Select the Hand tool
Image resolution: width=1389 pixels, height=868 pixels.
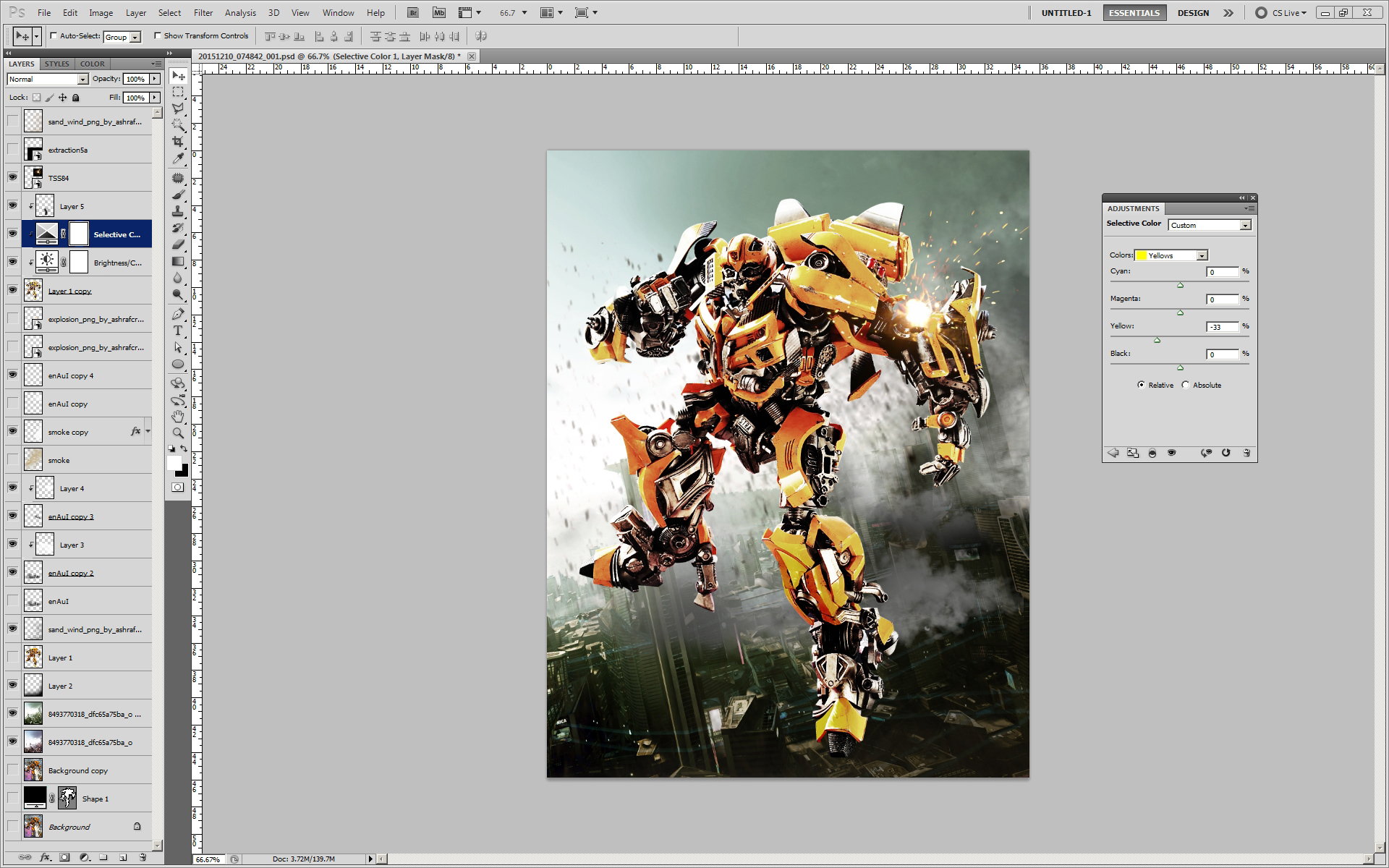click(x=178, y=416)
